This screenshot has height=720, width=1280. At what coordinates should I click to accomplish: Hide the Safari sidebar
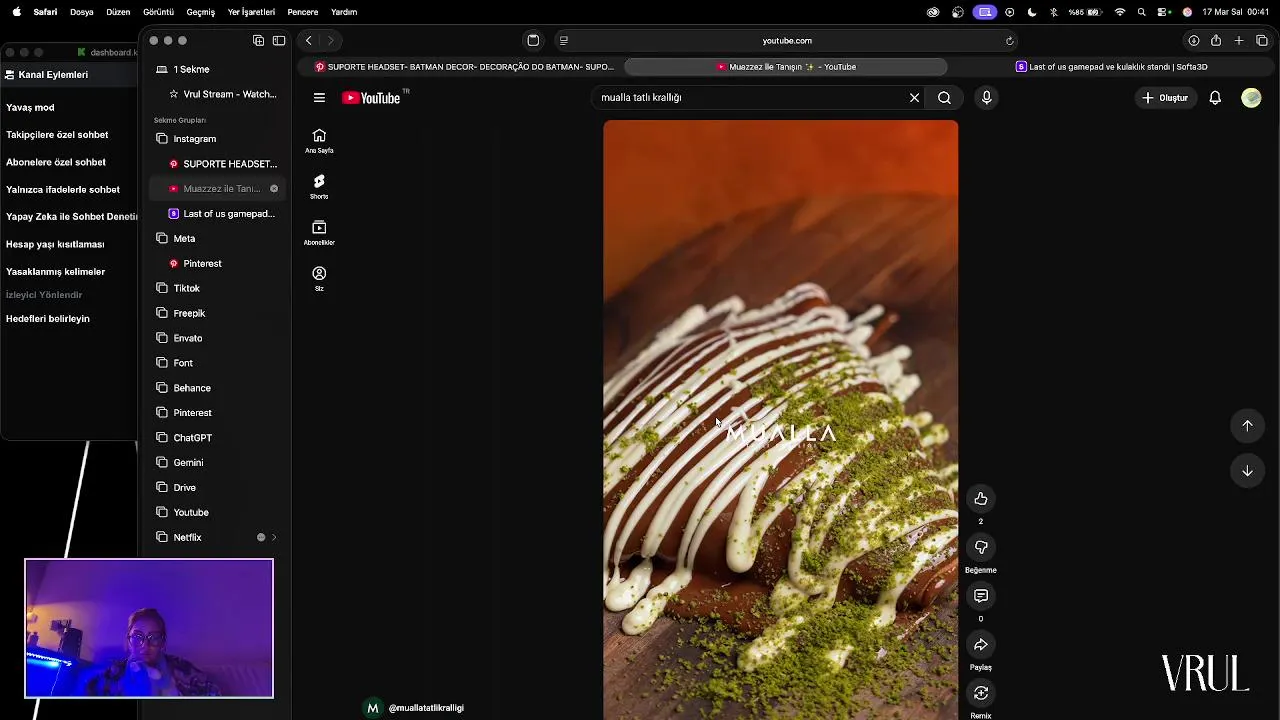[x=279, y=41]
